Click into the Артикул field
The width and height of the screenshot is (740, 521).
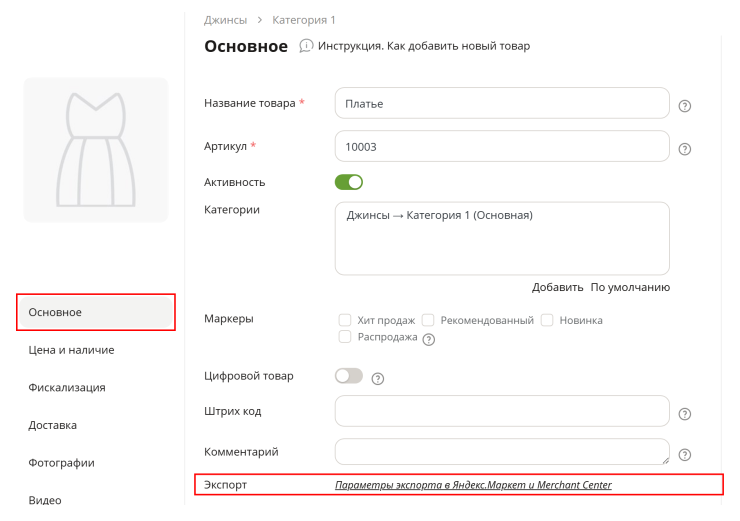502,146
